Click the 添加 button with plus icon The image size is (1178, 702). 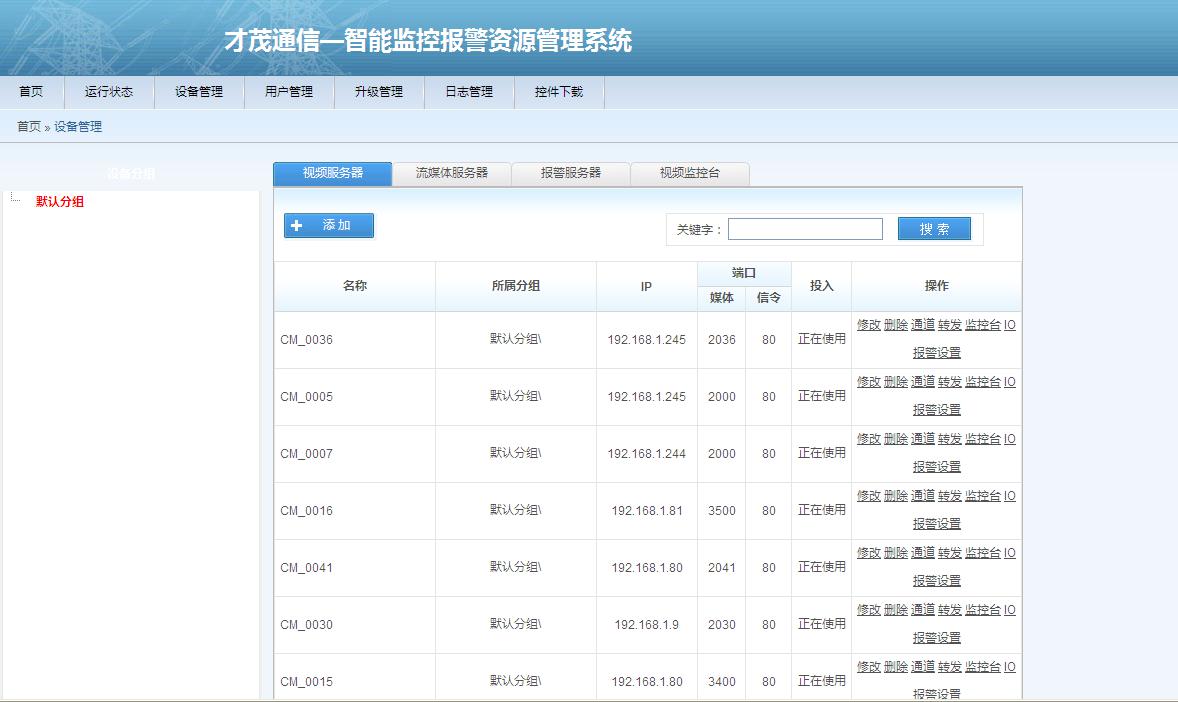pos(329,226)
